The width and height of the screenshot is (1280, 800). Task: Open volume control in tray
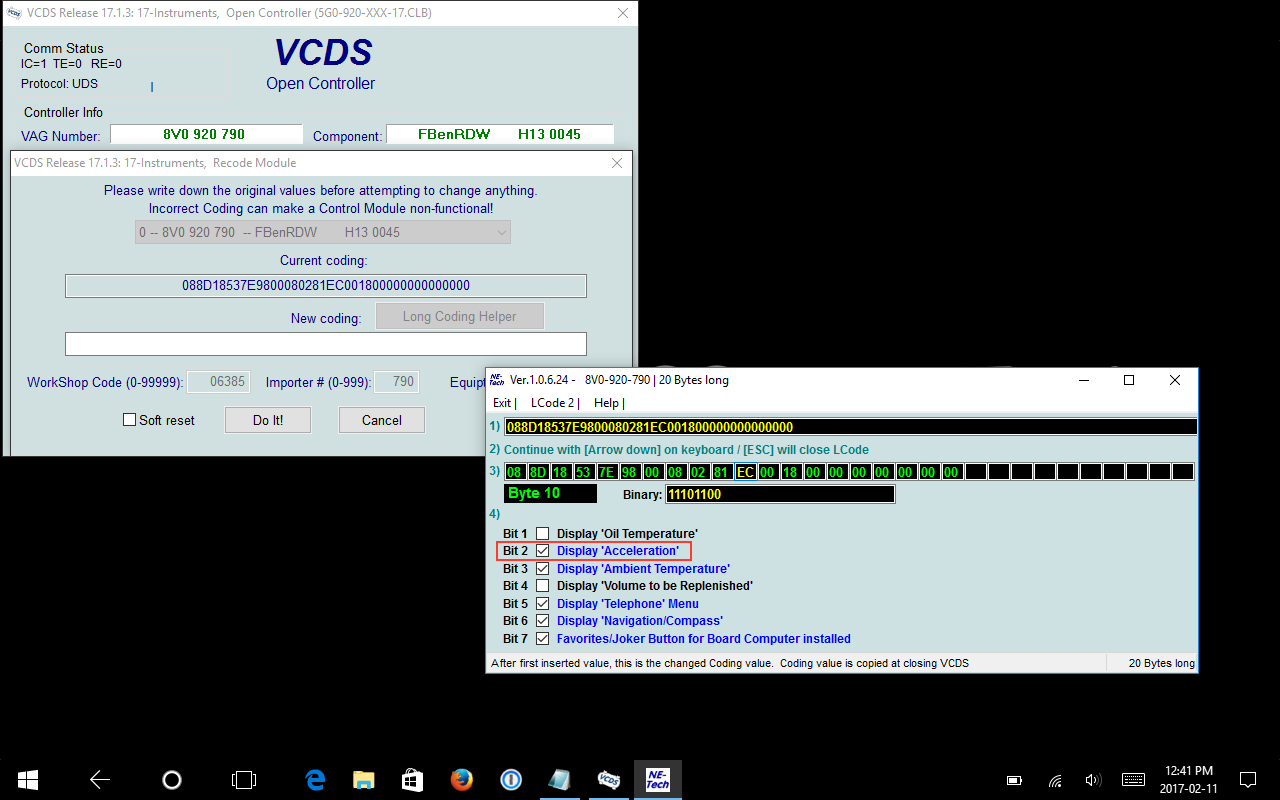(x=1093, y=780)
